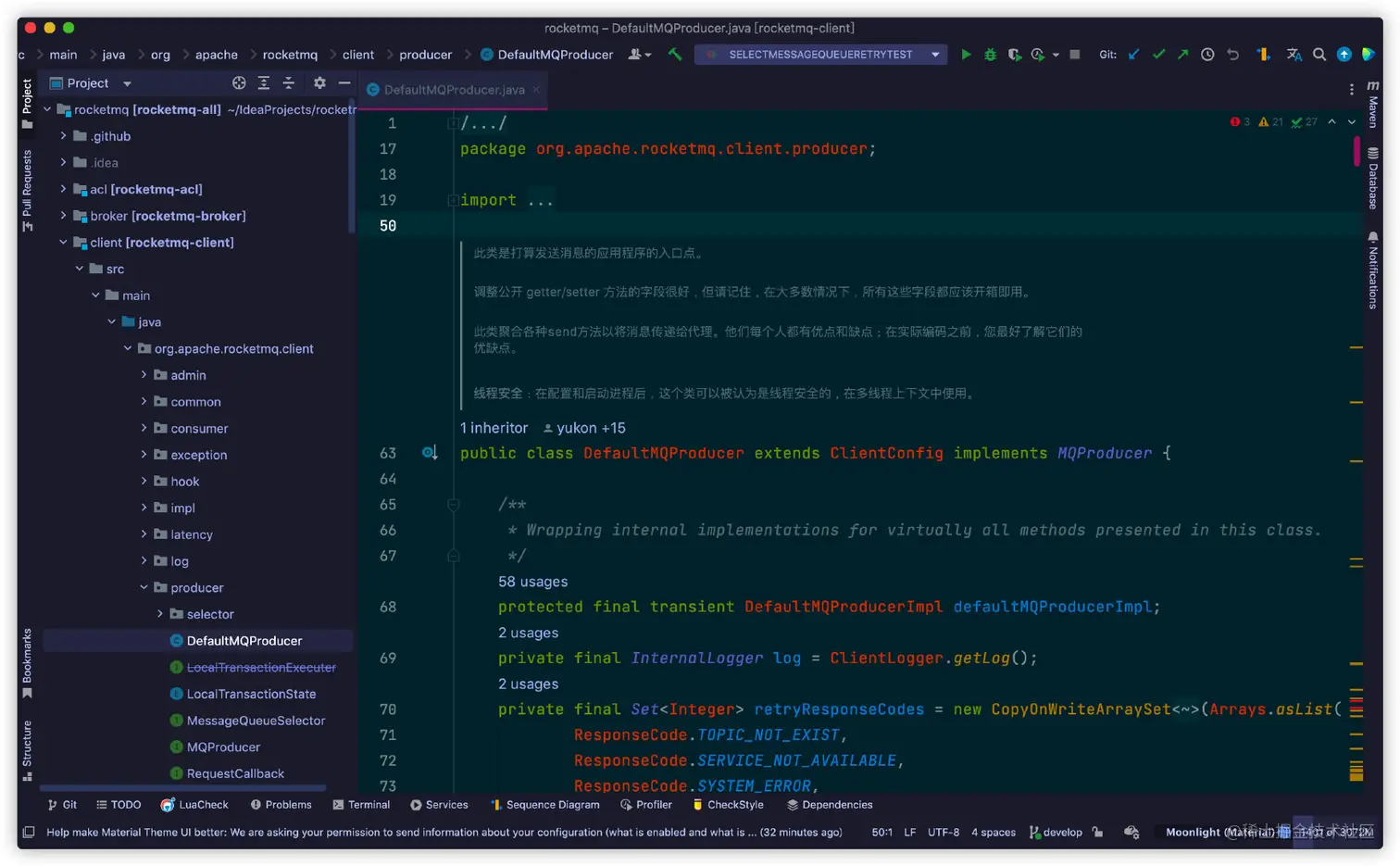Screen dimensions: 1400x866
Task: Collapse the producer package
Action: (144, 588)
